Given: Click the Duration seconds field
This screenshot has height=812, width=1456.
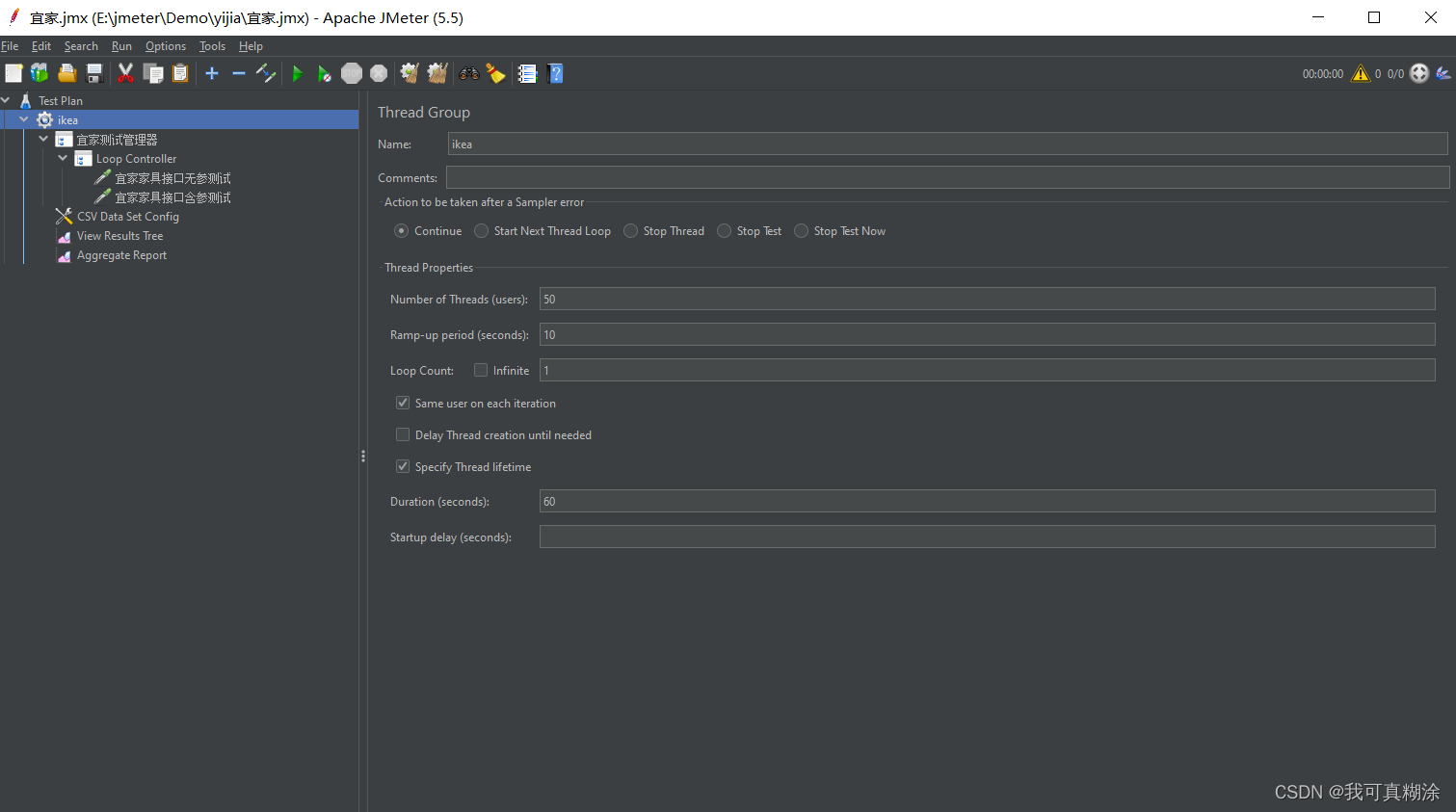Looking at the screenshot, I should [987, 501].
